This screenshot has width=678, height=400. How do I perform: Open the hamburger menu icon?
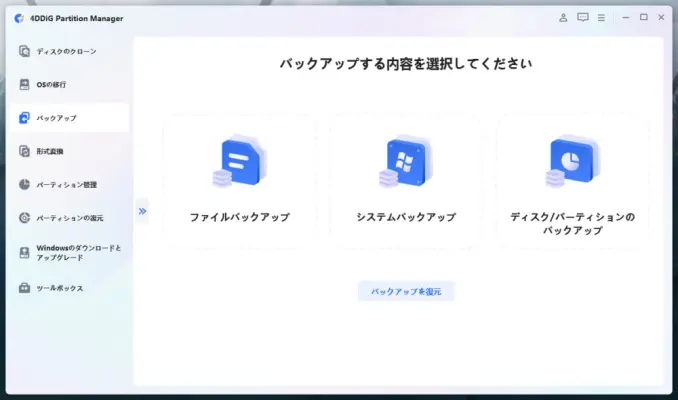(x=601, y=18)
